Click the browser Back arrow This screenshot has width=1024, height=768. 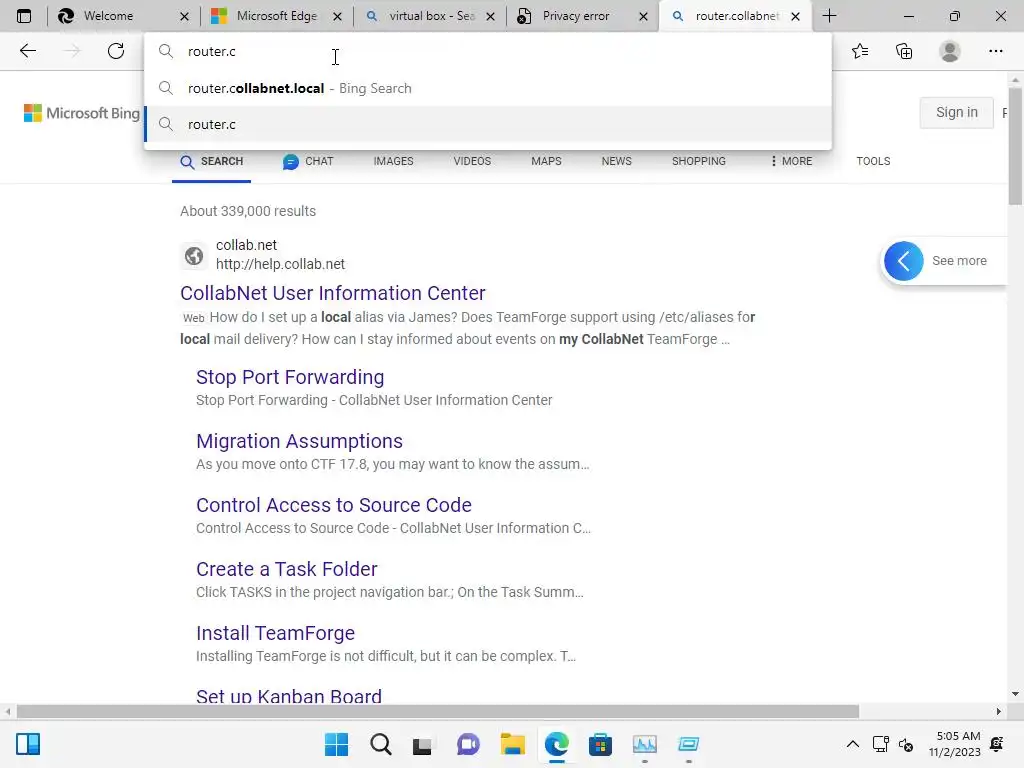27,51
